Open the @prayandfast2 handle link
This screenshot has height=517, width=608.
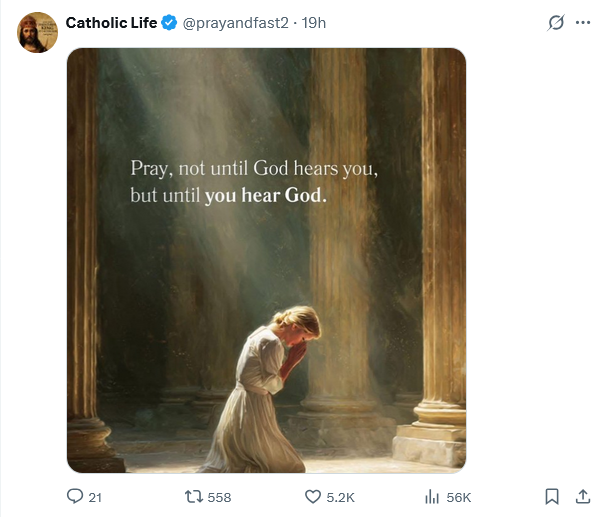[230, 23]
